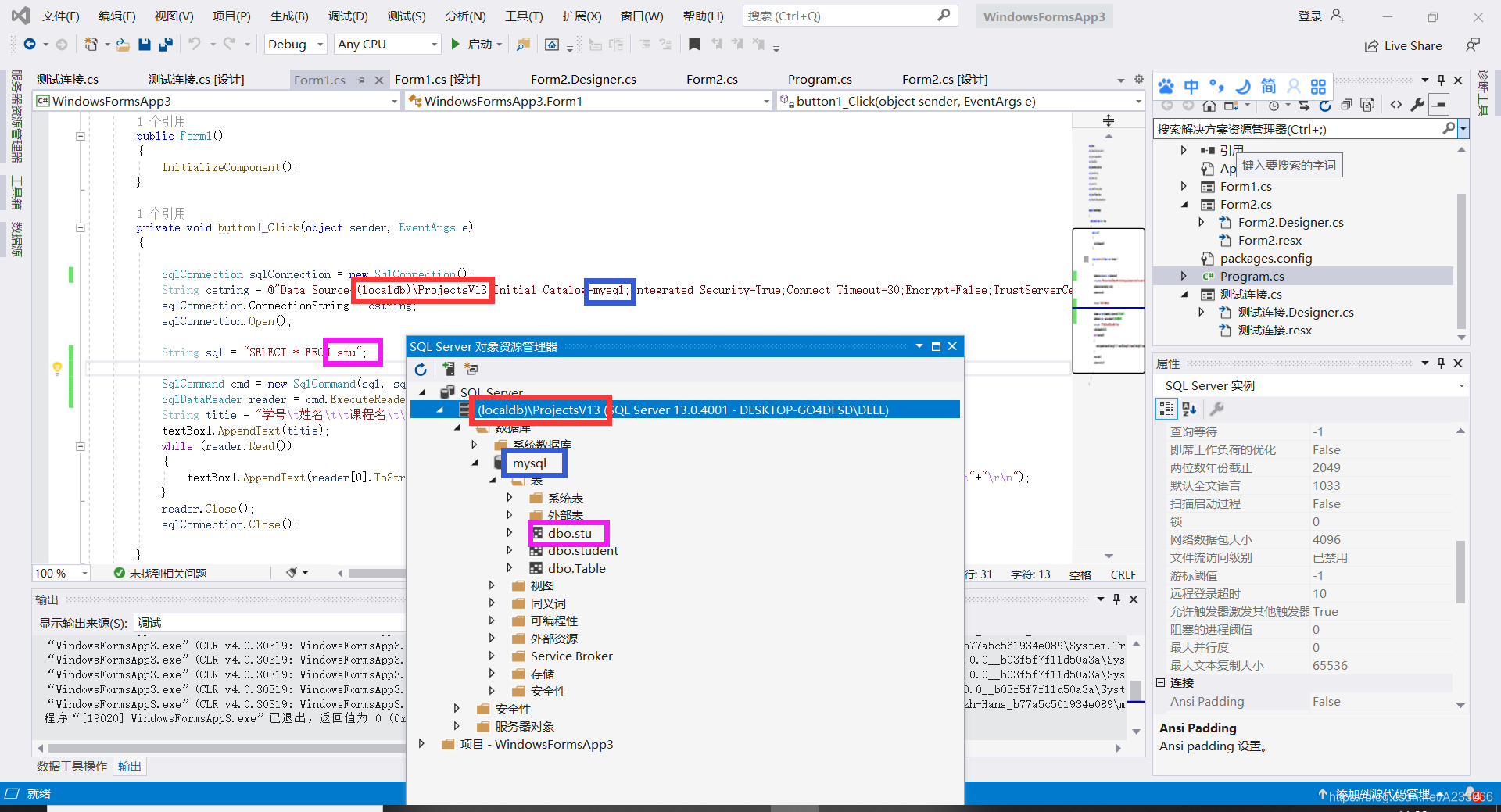Click the Save All icon
This screenshot has height=812, width=1501.
pos(165,45)
